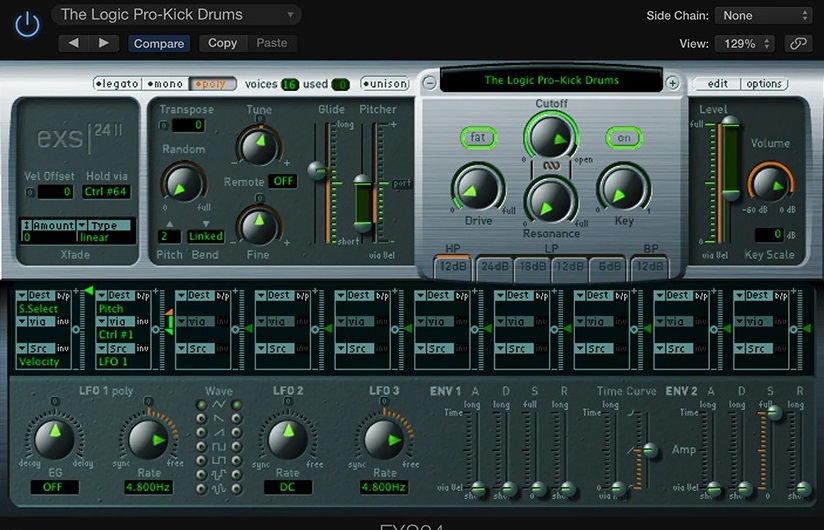824x530 pixels.
Task: Toggle the filter on button
Action: pyautogui.click(x=624, y=138)
